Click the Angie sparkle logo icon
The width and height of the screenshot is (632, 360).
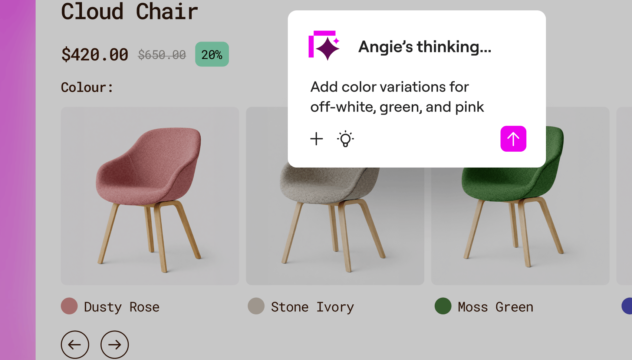[324, 46]
